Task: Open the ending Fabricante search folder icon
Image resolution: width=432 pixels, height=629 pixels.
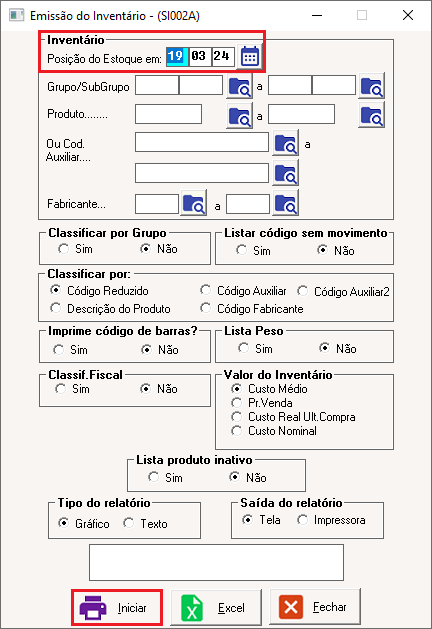Action: tap(286, 203)
